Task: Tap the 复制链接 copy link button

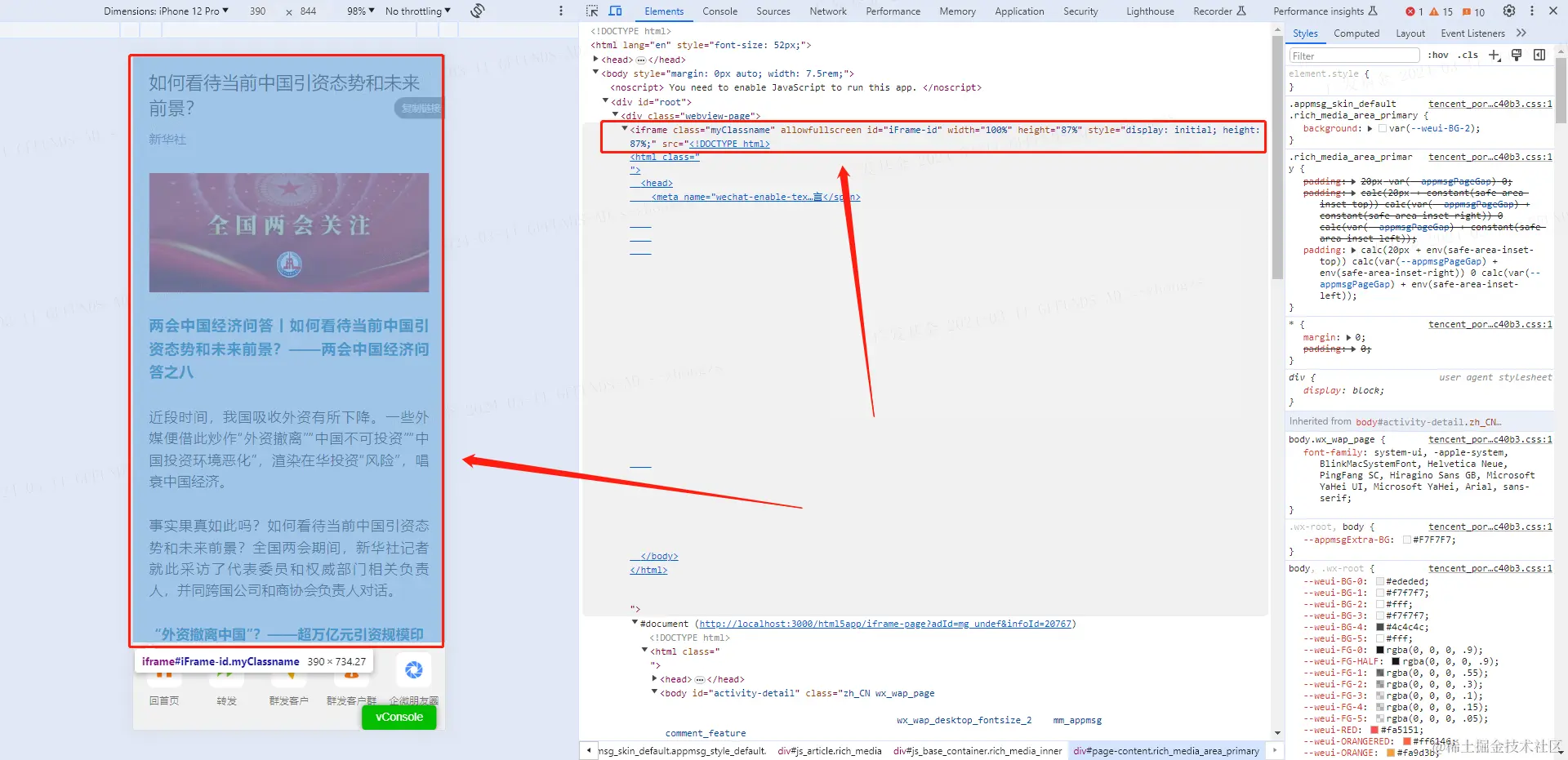Action: coord(420,108)
